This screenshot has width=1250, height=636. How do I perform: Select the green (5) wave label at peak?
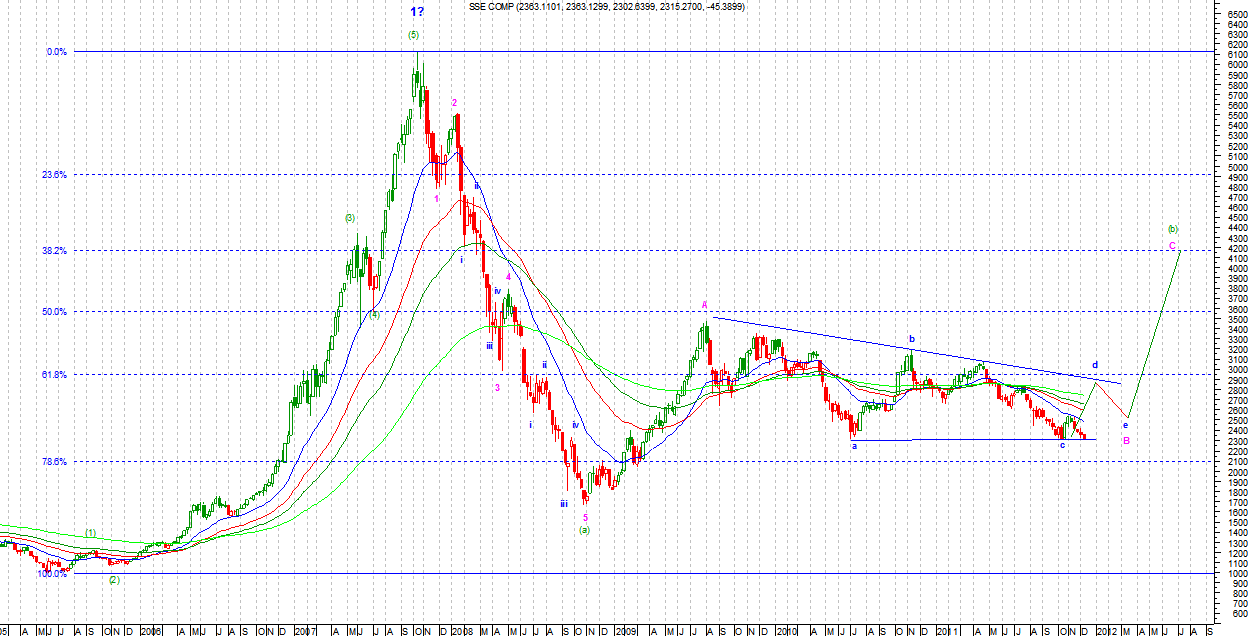coord(413,35)
